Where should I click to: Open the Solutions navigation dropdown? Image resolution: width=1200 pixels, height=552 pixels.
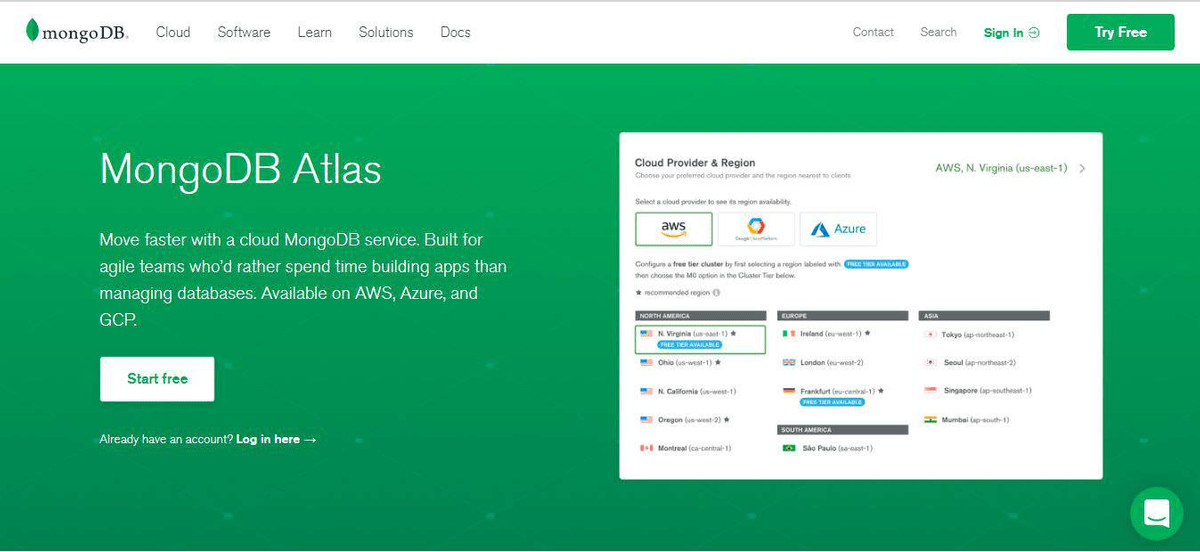click(386, 32)
